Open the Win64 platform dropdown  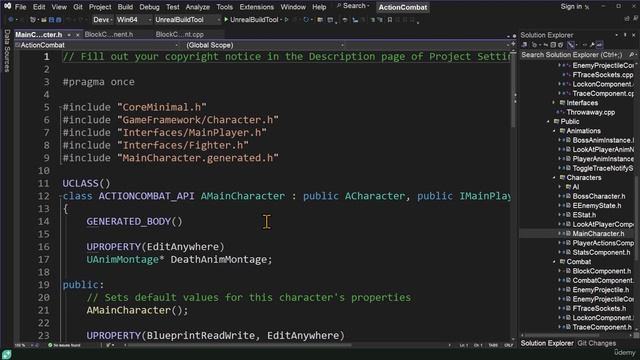(x=133, y=20)
